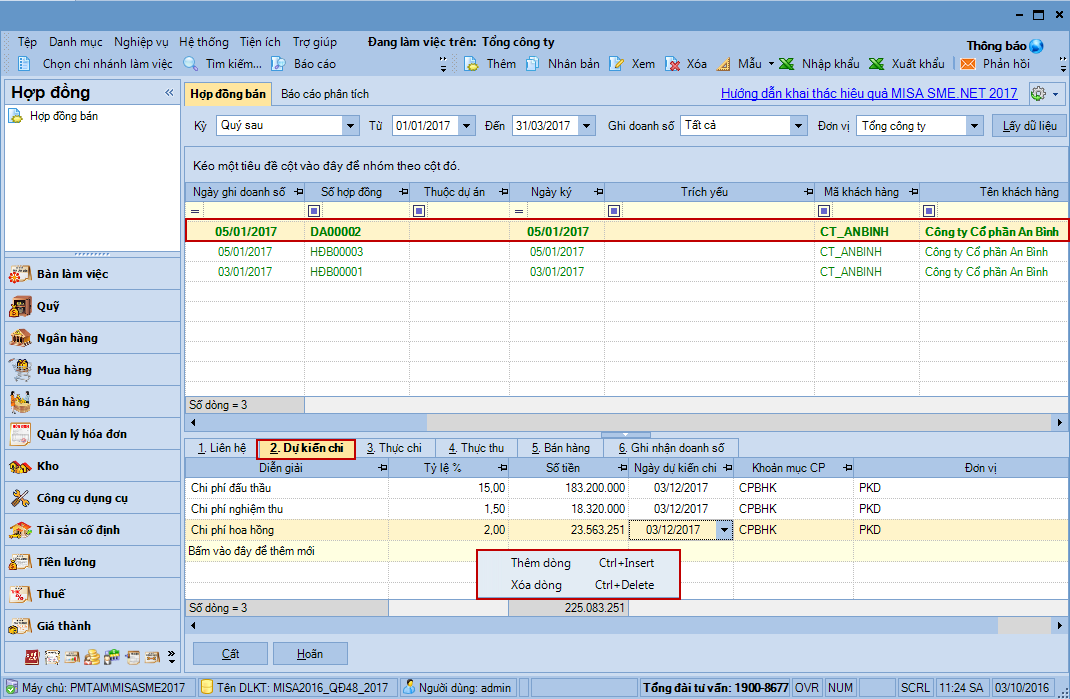Click the Tìm kiếm search toolbar icon
The width and height of the screenshot is (1070, 699).
tap(191, 64)
